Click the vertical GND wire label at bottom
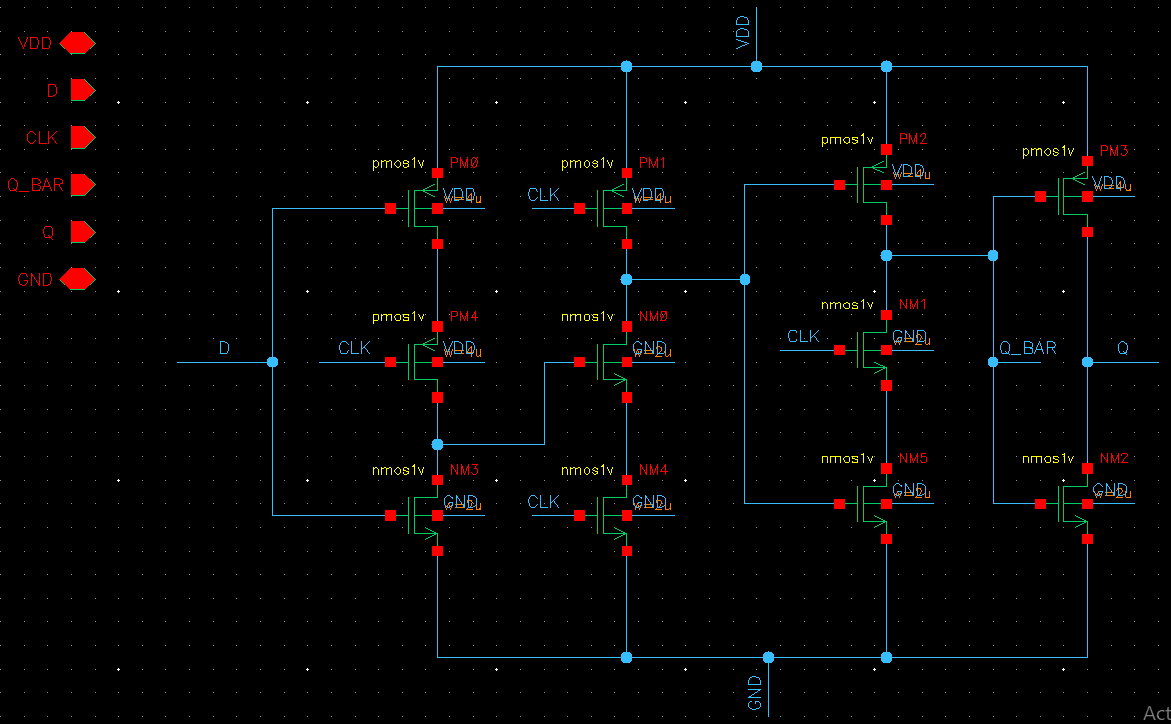The width and height of the screenshot is (1171, 724). (x=755, y=693)
